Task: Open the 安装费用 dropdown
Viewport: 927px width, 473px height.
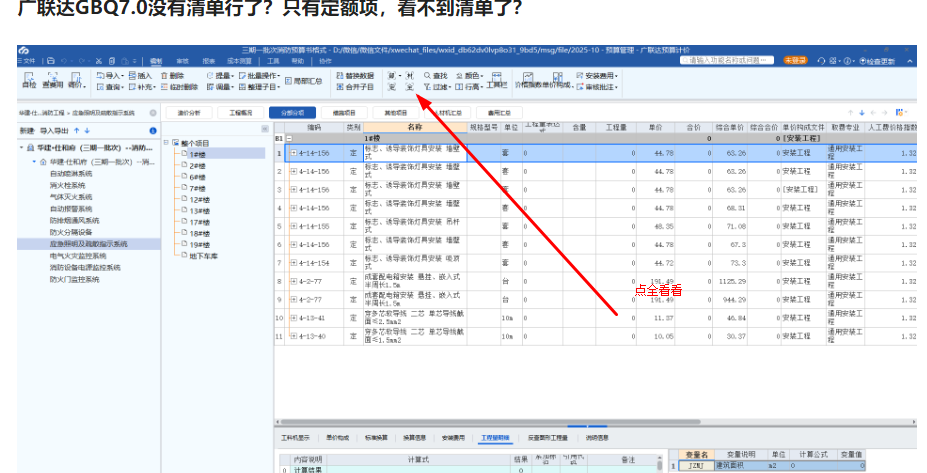Action: coord(597,76)
